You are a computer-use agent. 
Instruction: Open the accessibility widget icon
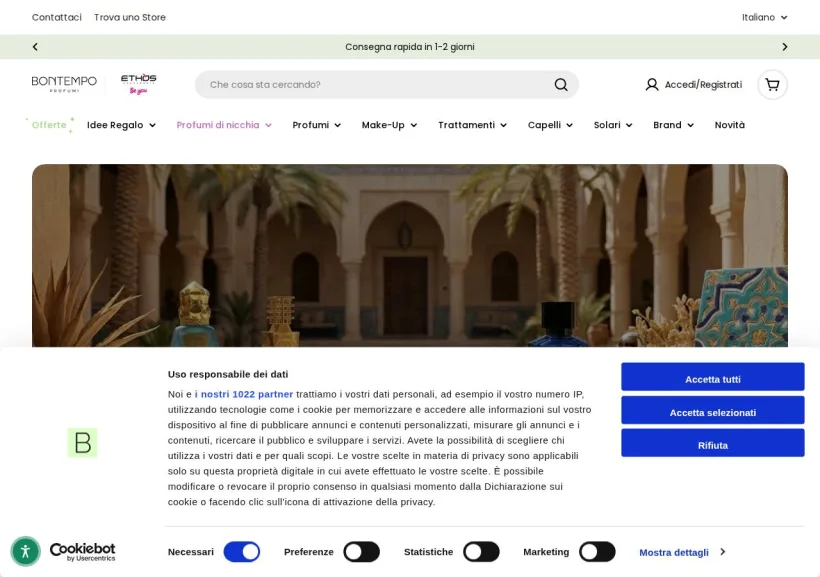point(25,551)
